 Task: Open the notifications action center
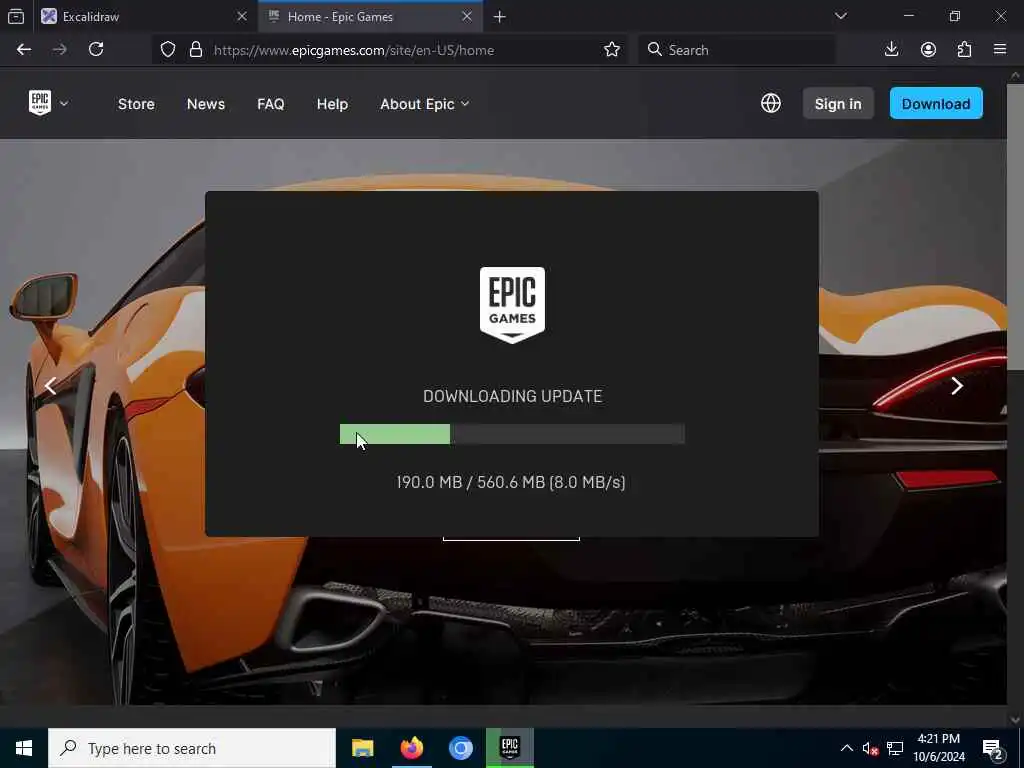click(x=993, y=749)
